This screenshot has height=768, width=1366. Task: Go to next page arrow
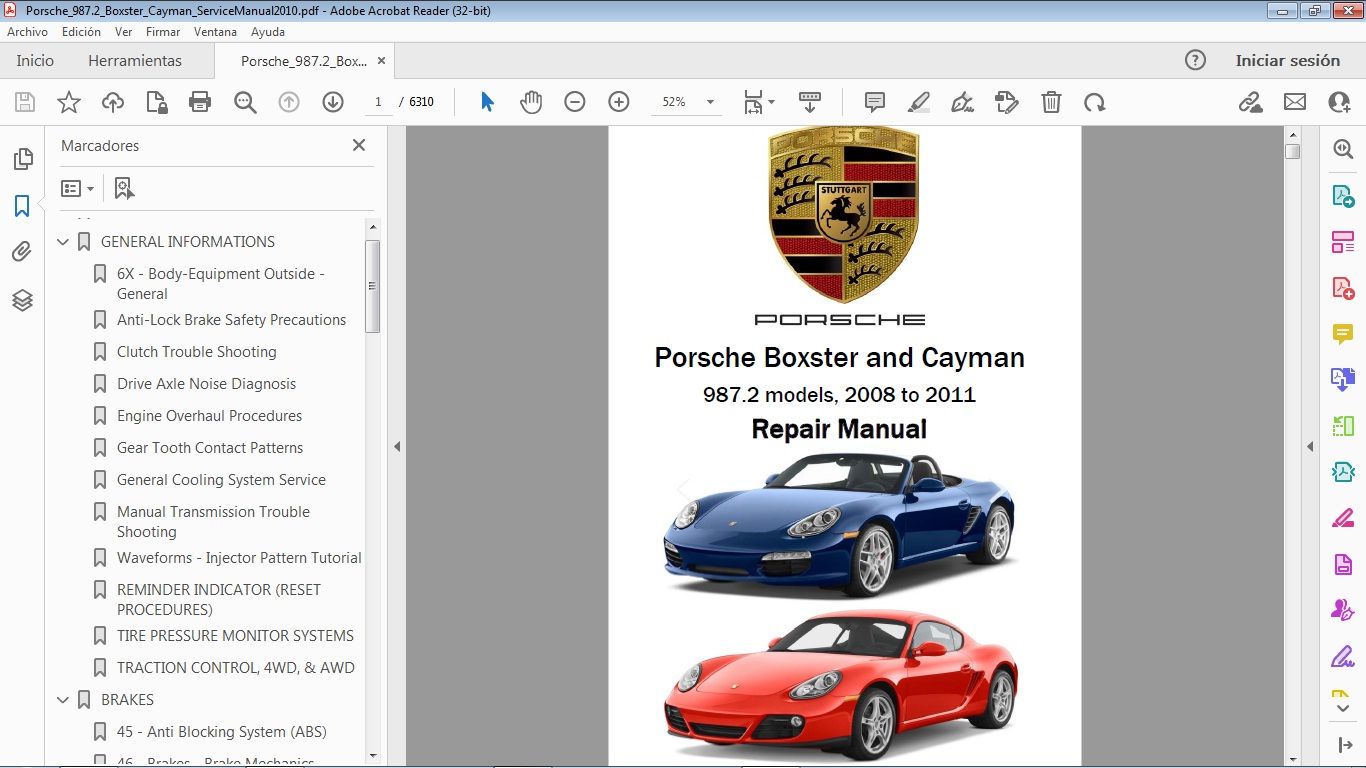[333, 102]
